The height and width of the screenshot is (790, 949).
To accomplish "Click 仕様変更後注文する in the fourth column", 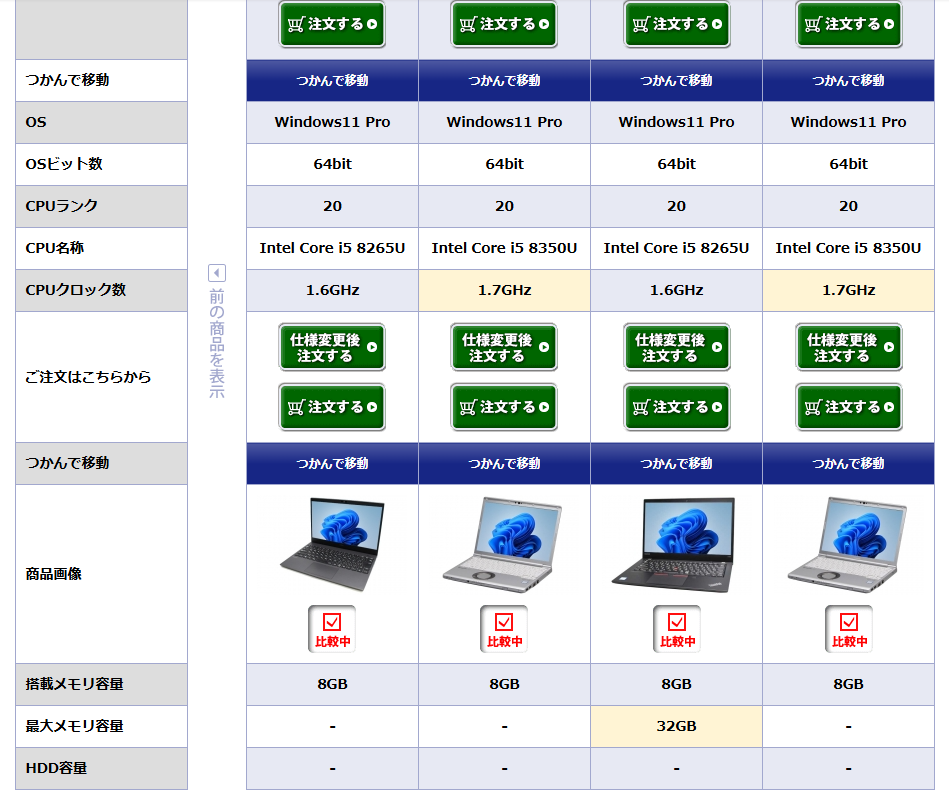I will 848,348.
